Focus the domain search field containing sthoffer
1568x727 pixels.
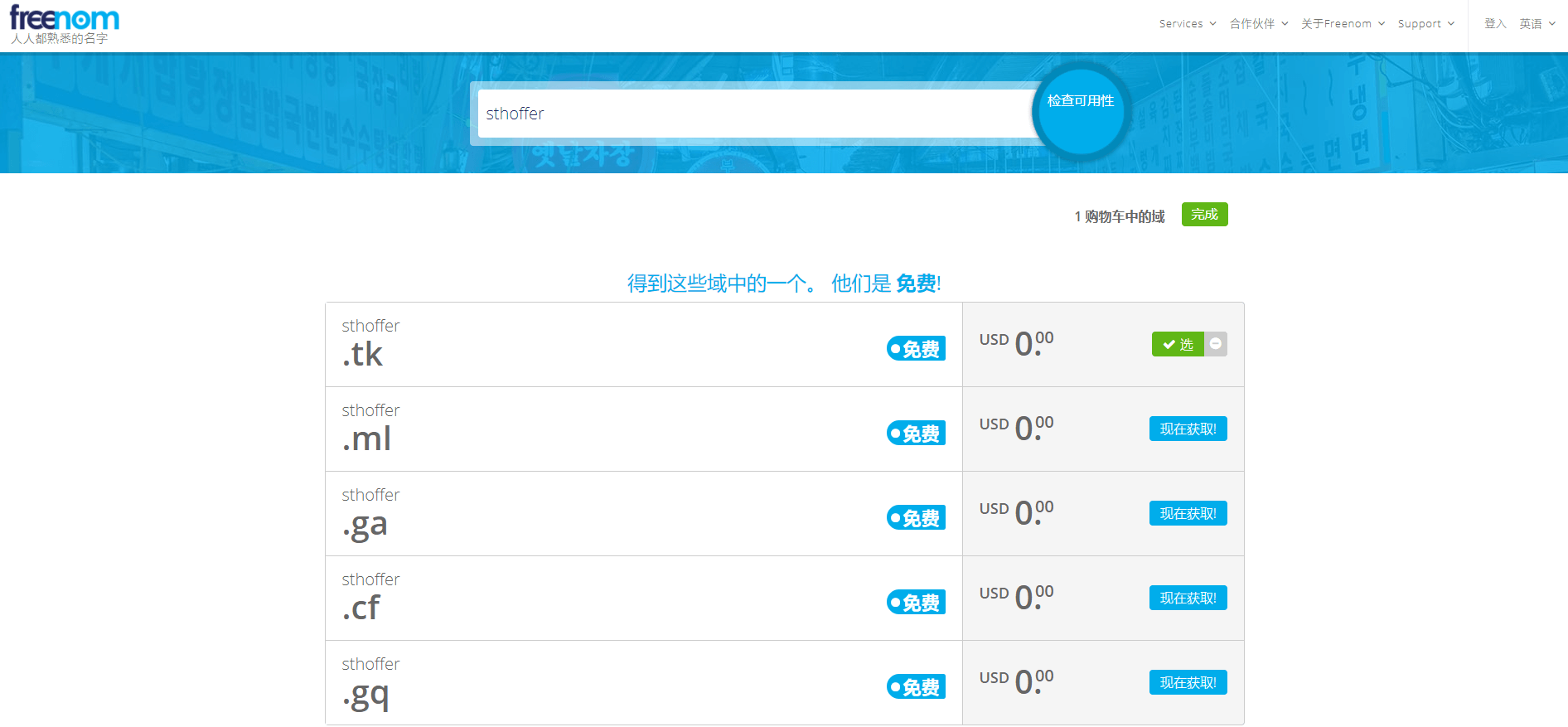click(x=756, y=114)
